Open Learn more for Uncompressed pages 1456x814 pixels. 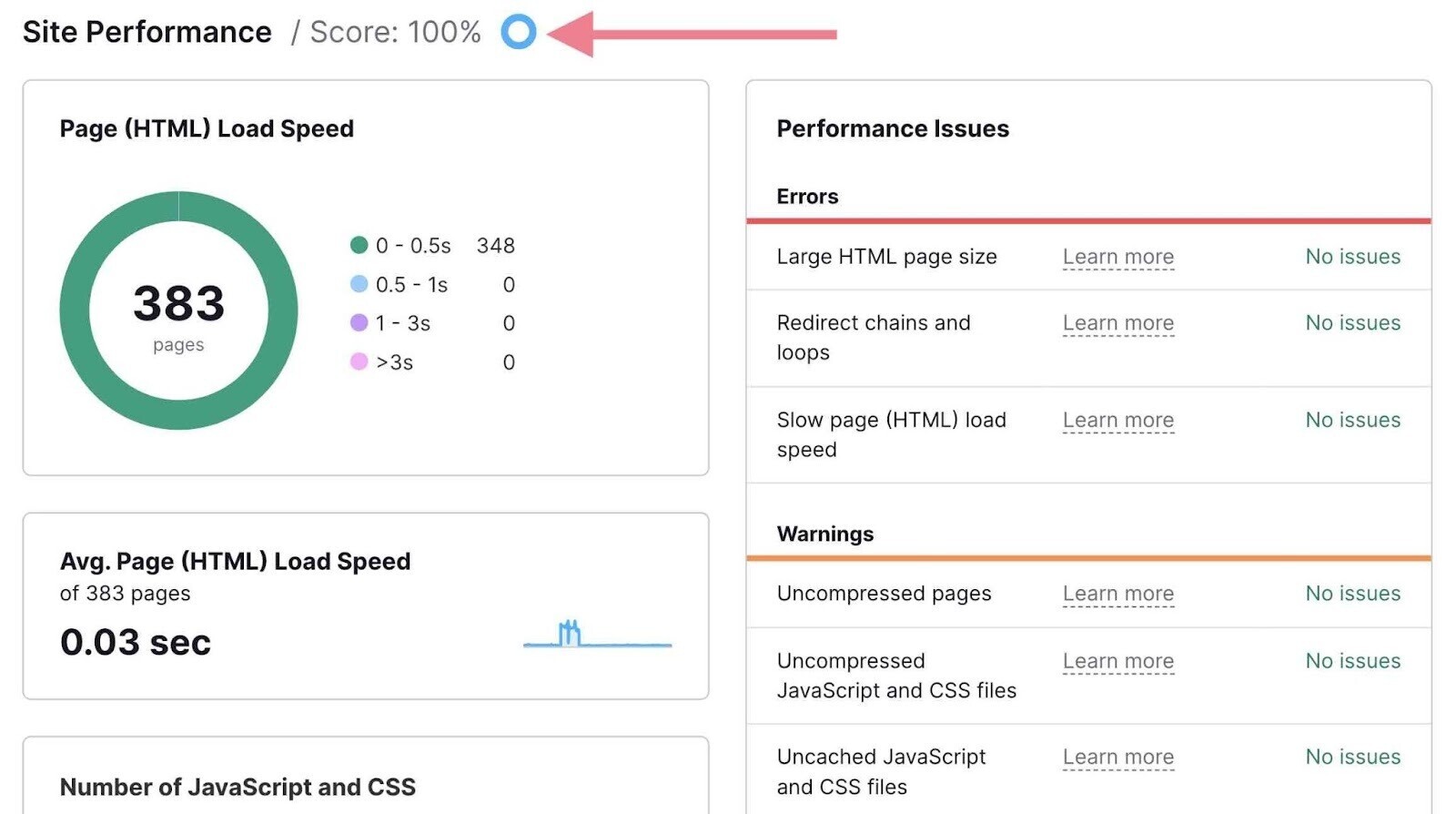click(1117, 594)
